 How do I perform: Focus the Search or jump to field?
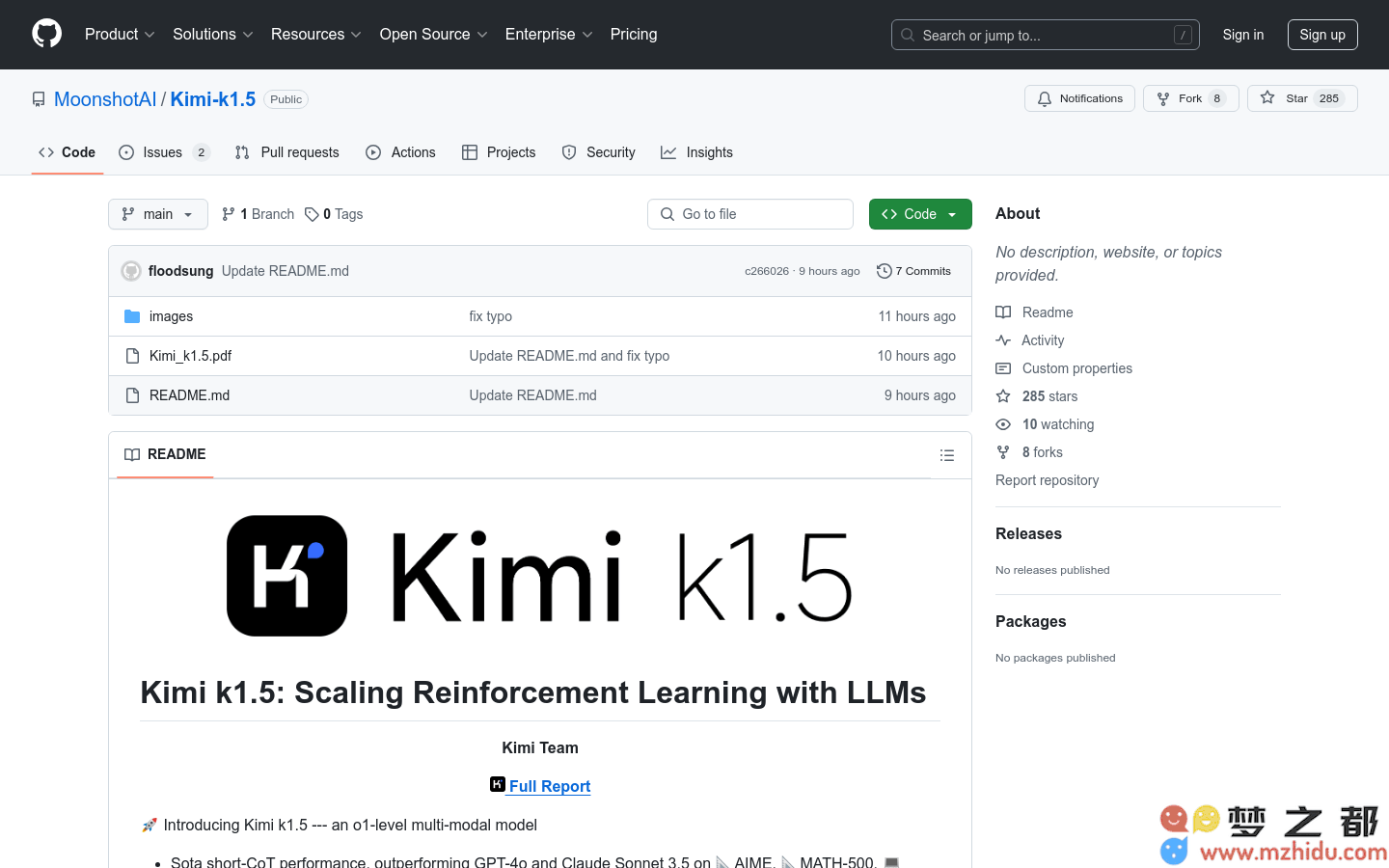click(x=1045, y=35)
